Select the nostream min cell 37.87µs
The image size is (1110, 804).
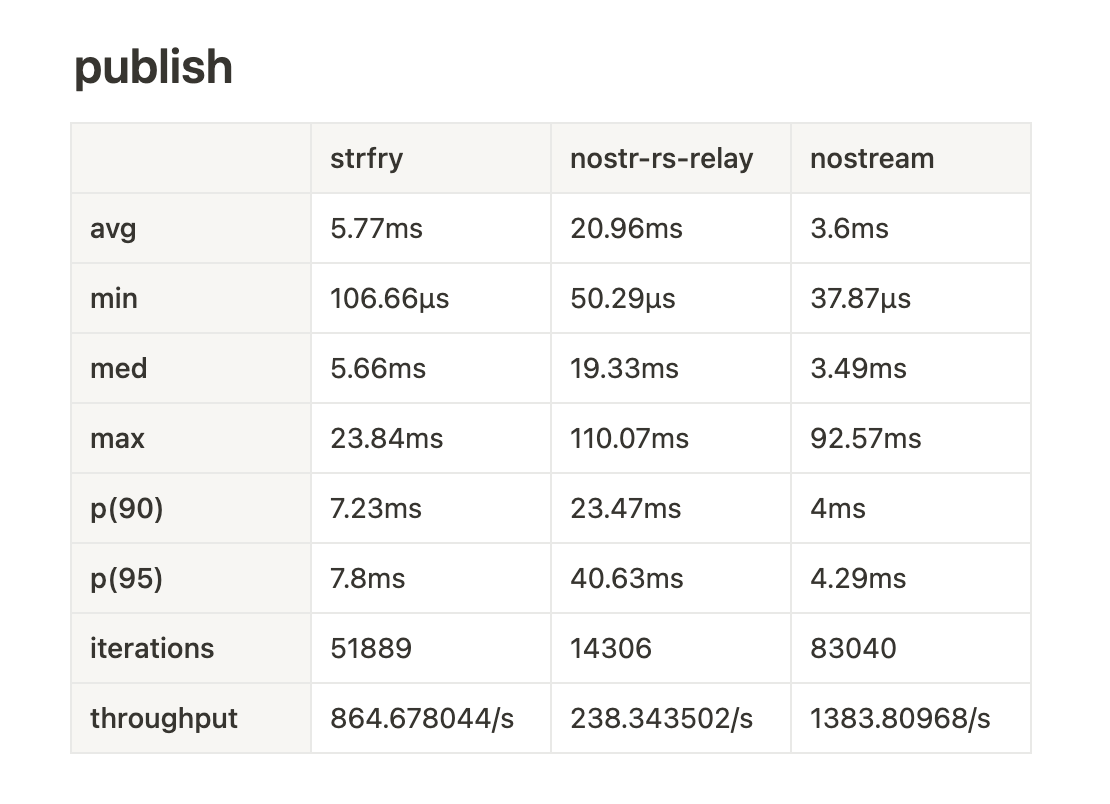[860, 298]
